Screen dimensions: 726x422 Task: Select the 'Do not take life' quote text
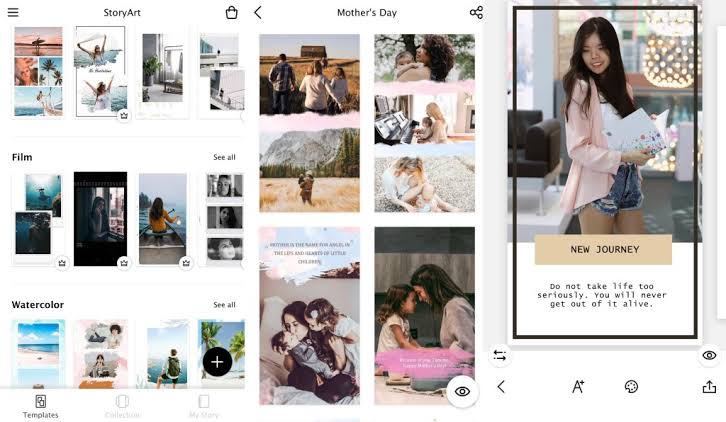tap(602, 295)
